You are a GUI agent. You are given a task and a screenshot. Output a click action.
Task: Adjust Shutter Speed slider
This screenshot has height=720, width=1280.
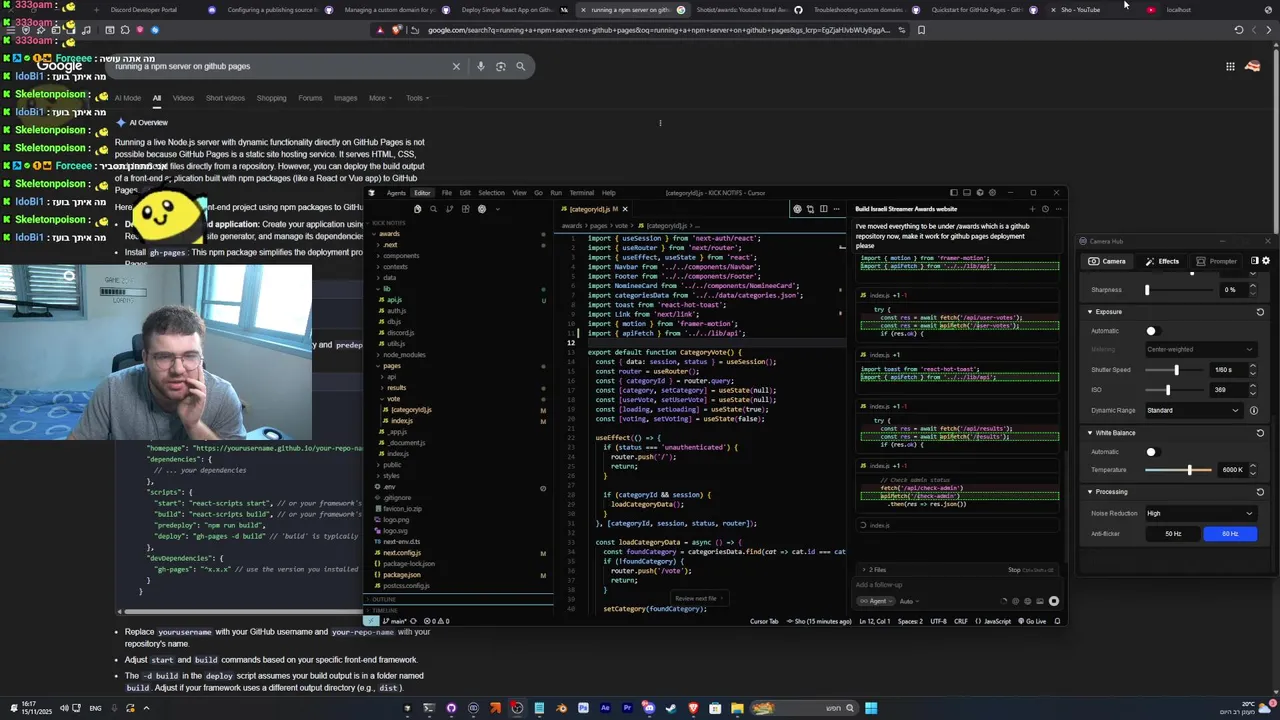pyautogui.click(x=1177, y=370)
